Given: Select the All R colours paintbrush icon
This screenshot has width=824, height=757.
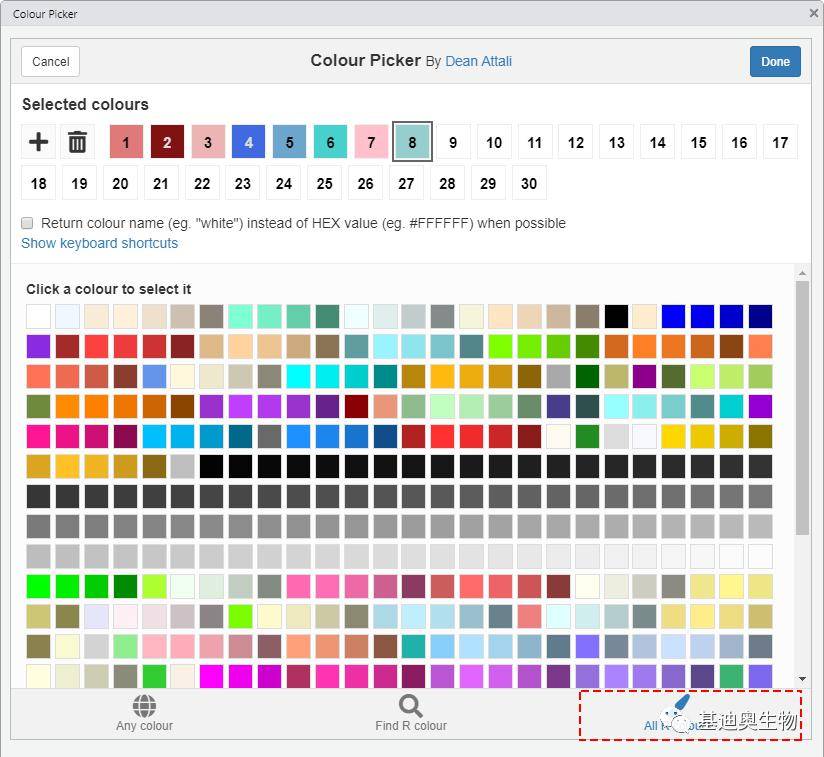Looking at the screenshot, I should pyautogui.click(x=682, y=701).
